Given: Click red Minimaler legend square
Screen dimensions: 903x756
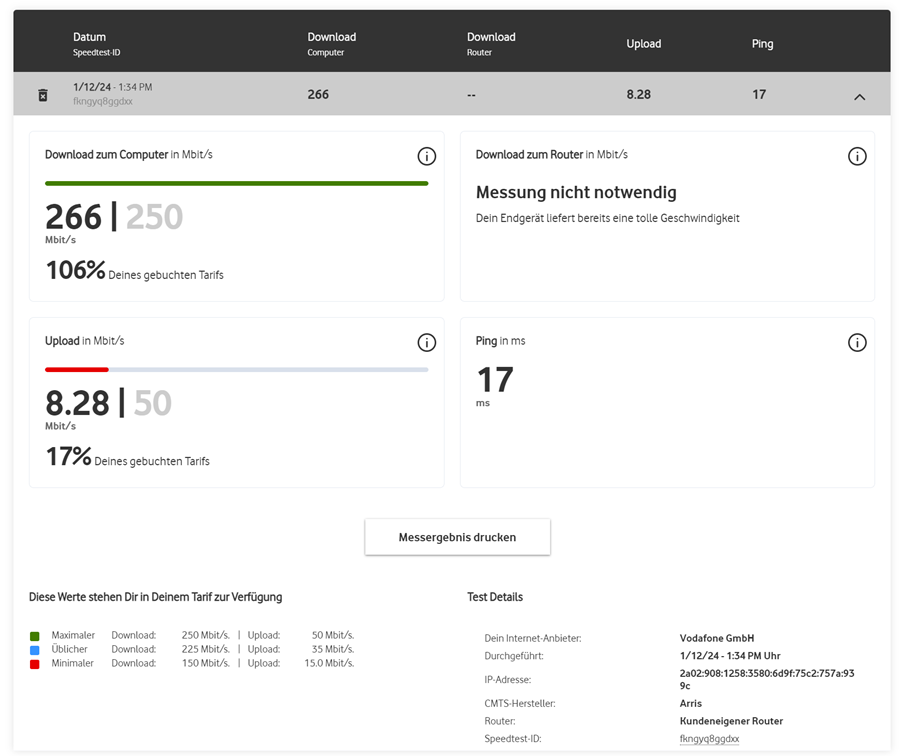Looking at the screenshot, I should tap(34, 663).
